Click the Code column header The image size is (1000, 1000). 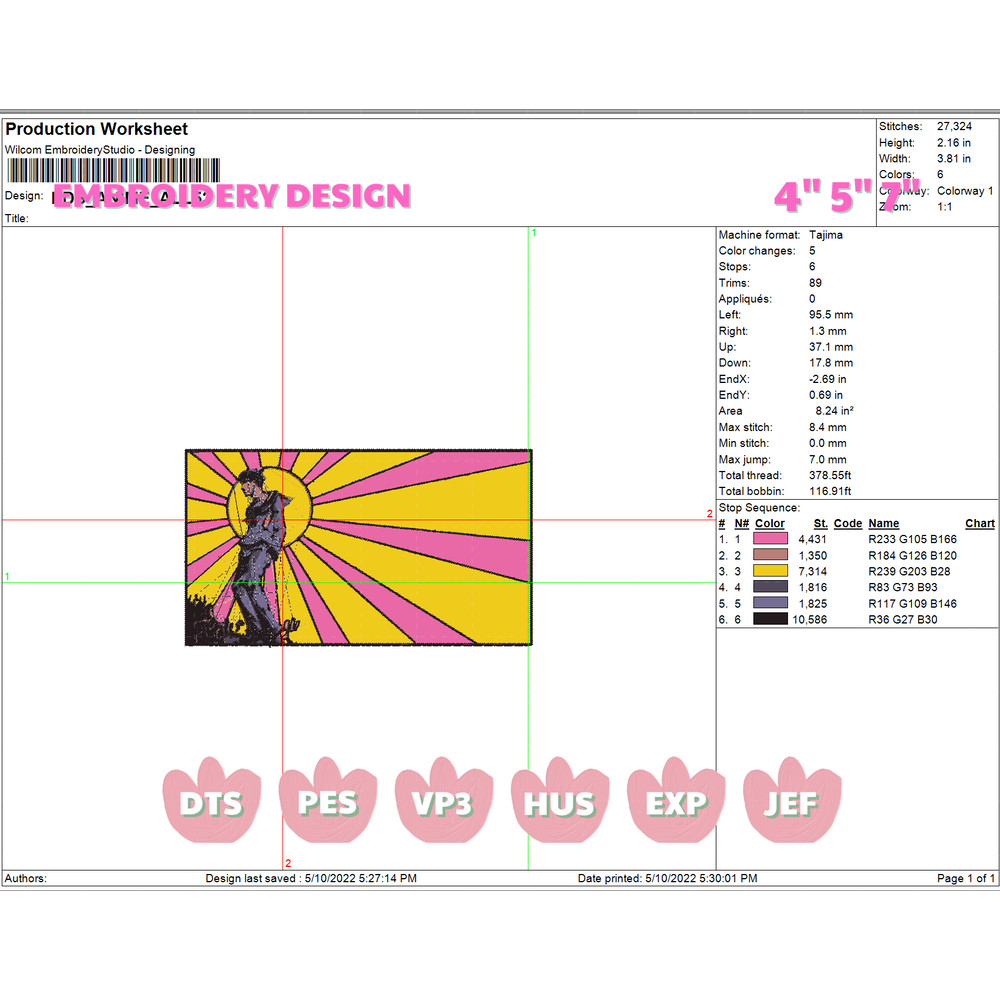[x=847, y=523]
